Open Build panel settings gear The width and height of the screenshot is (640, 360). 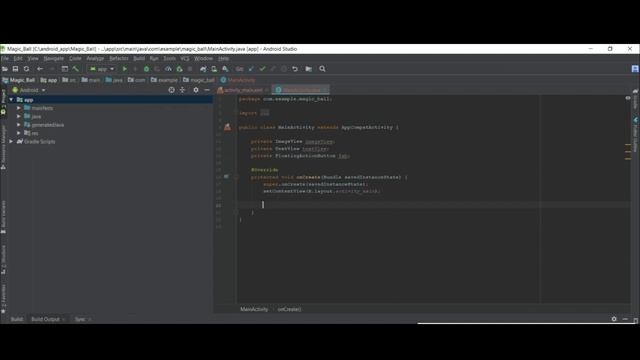click(x=614, y=319)
